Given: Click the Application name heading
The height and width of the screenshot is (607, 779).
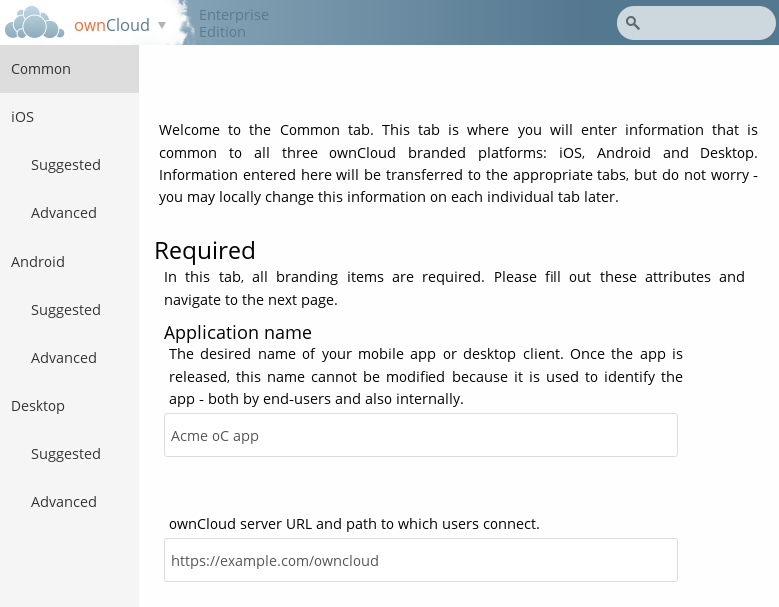Looking at the screenshot, I should pyautogui.click(x=238, y=333).
